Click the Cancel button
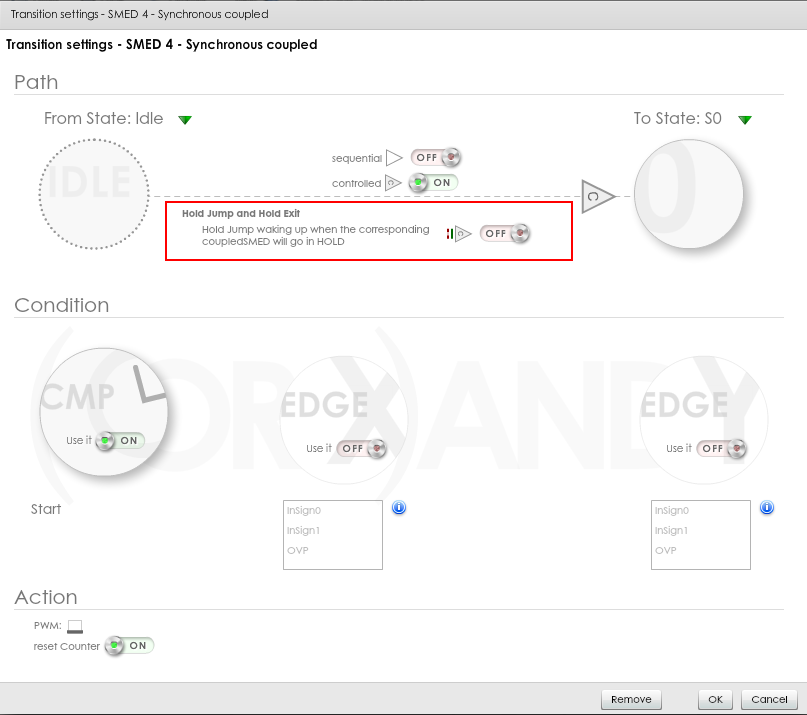This screenshot has width=807, height=715. pyautogui.click(x=769, y=700)
